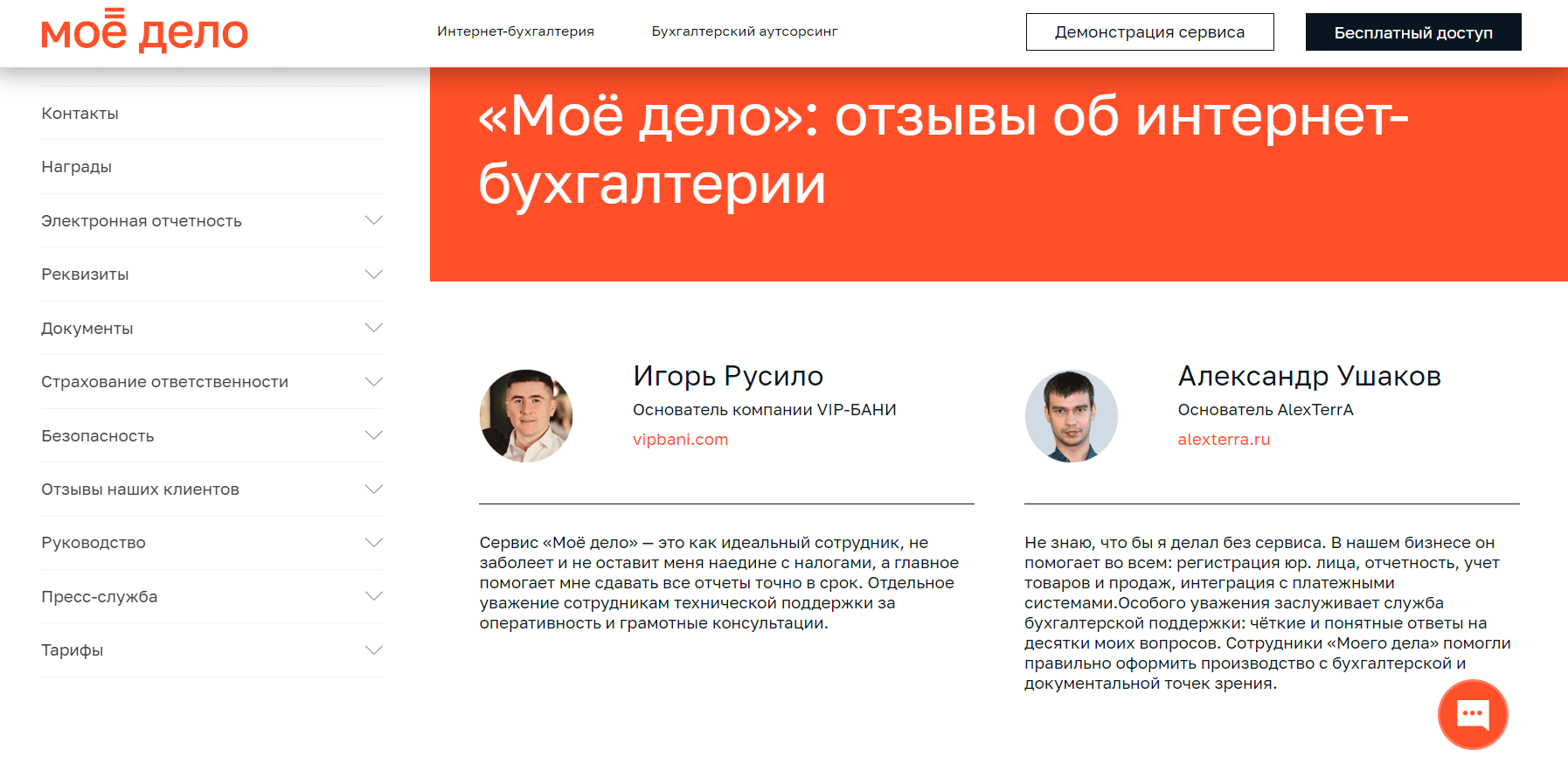Select Руководство sidebar label

[x=94, y=543]
